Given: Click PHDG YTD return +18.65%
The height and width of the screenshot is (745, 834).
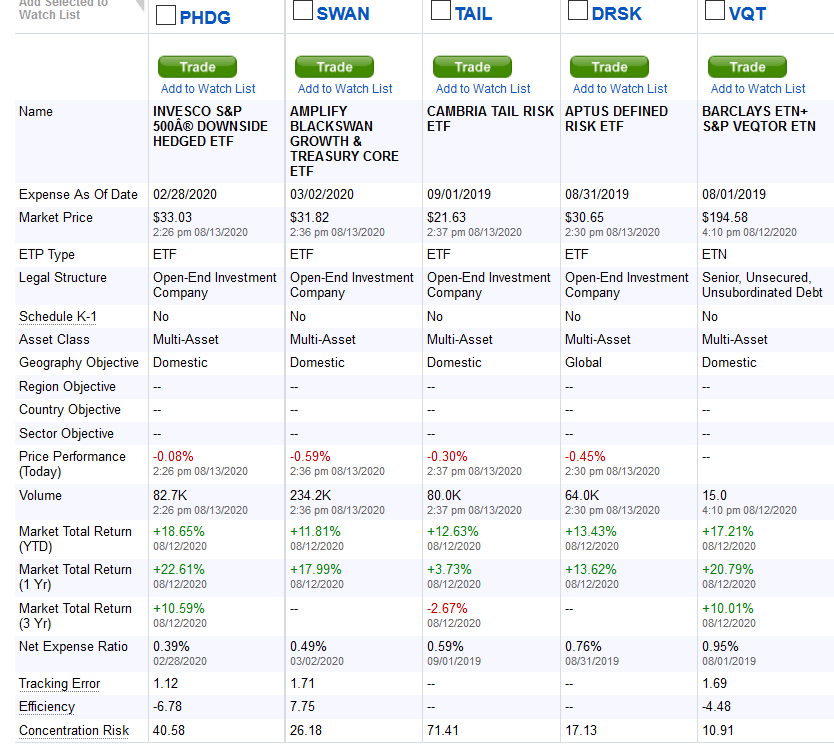Looking at the screenshot, I should point(179,531).
